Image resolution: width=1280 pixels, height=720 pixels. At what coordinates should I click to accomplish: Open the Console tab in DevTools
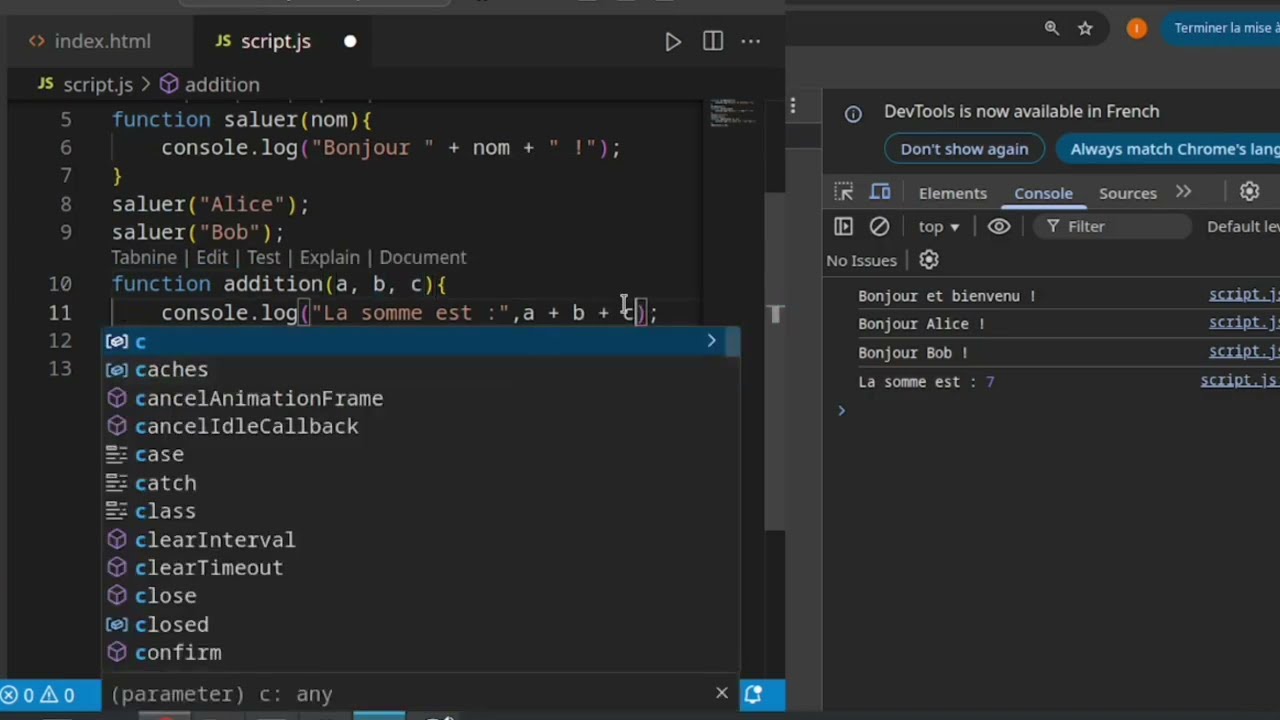pos(1043,193)
